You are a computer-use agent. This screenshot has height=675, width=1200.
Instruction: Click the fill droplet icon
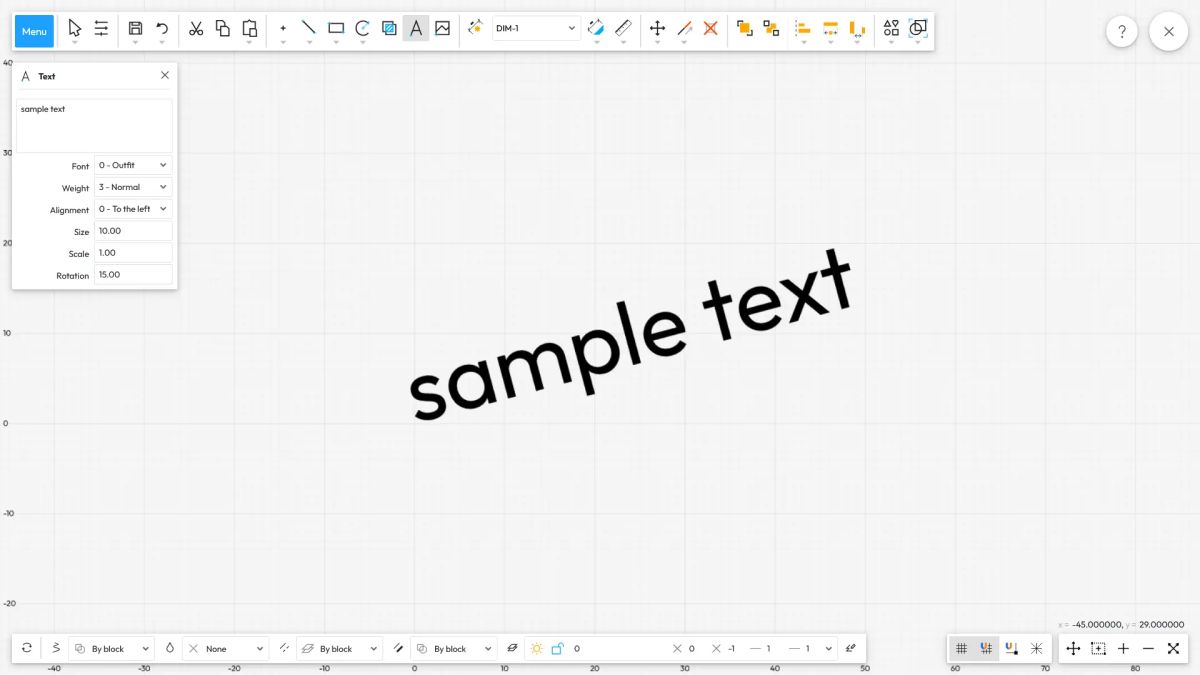pyautogui.click(x=170, y=648)
